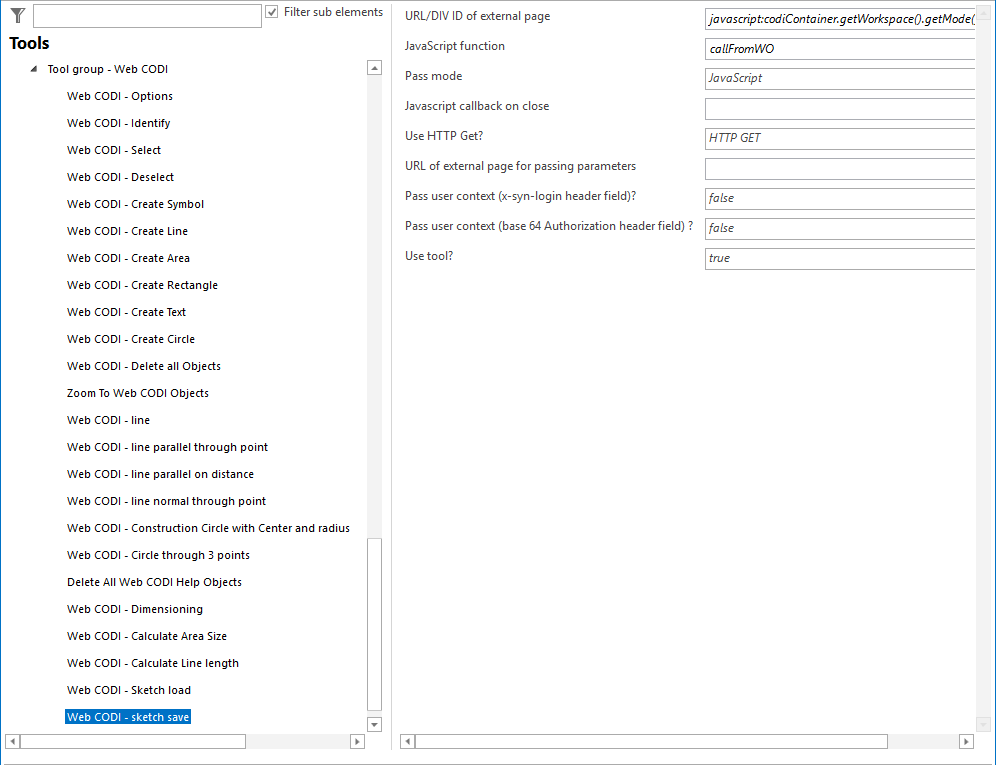This screenshot has height=765, width=996.
Task: Select the "Web CODI - Dimensioning" tool
Action: [x=135, y=608]
